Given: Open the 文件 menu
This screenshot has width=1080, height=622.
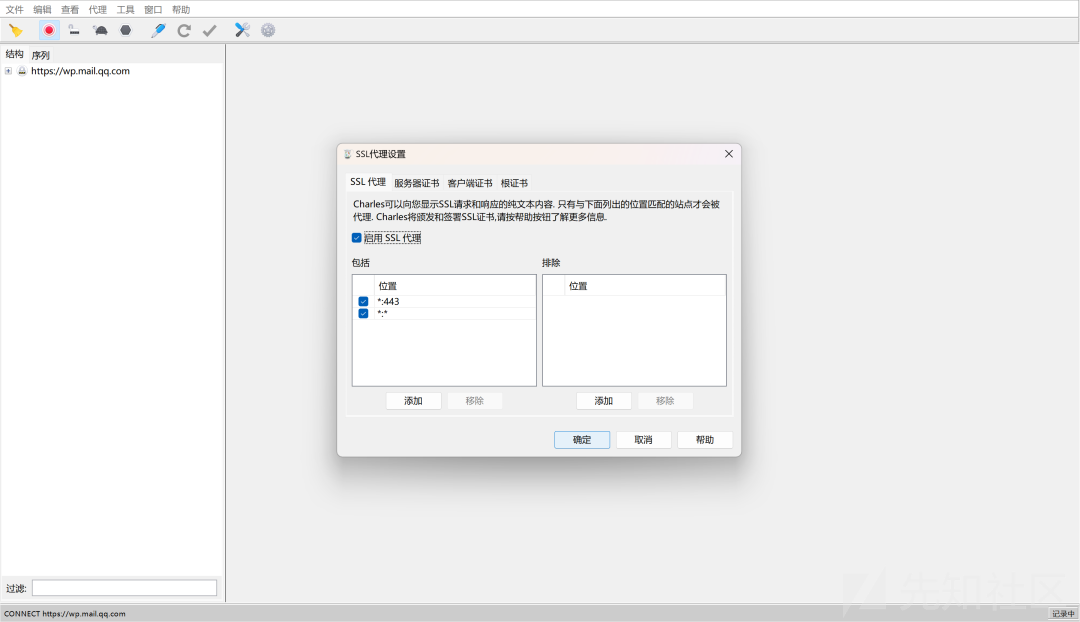Looking at the screenshot, I should (x=14, y=10).
